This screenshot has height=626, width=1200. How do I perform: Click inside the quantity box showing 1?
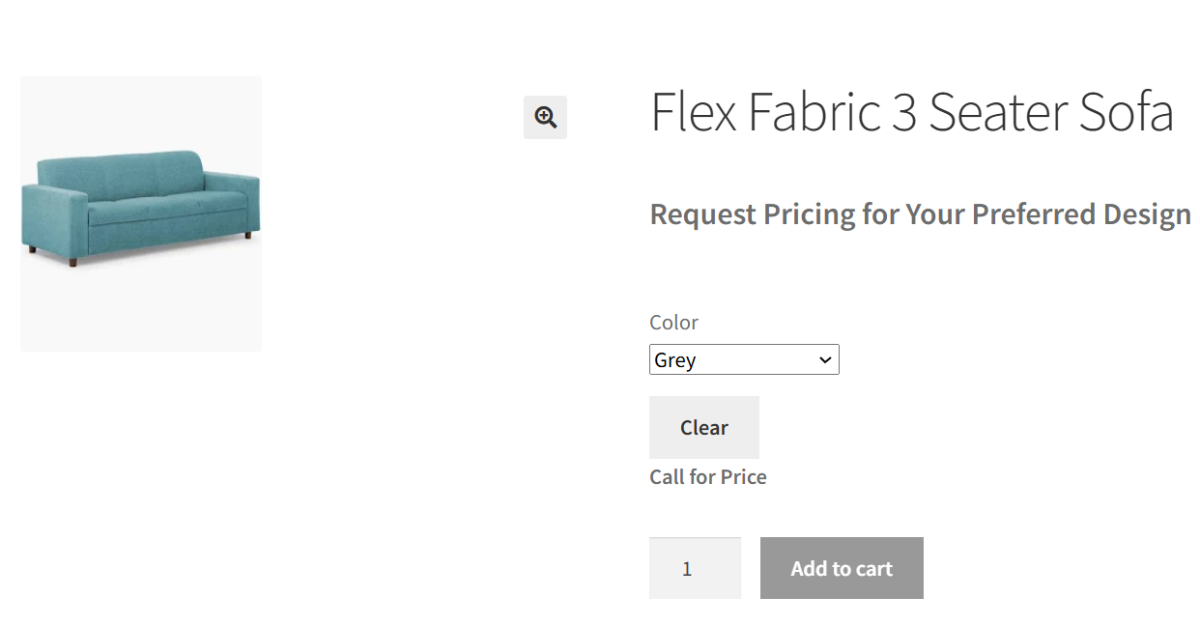(x=694, y=568)
